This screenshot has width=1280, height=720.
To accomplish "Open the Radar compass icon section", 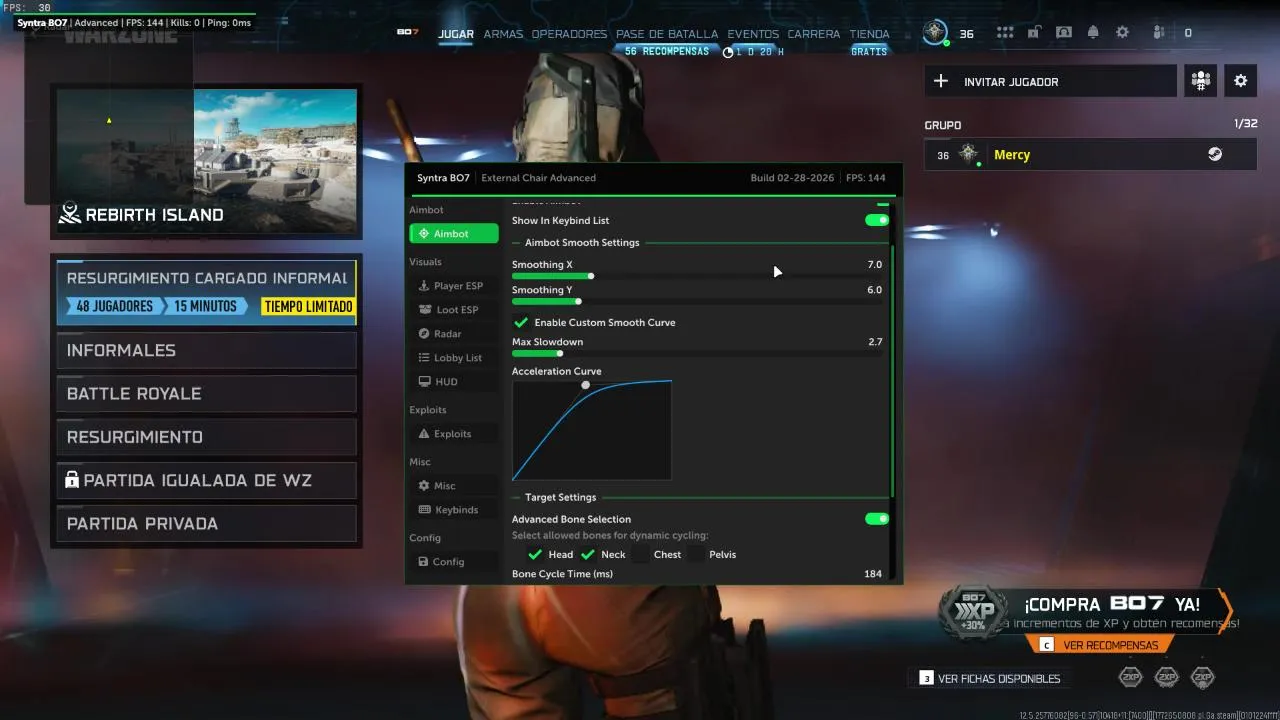I will point(424,334).
